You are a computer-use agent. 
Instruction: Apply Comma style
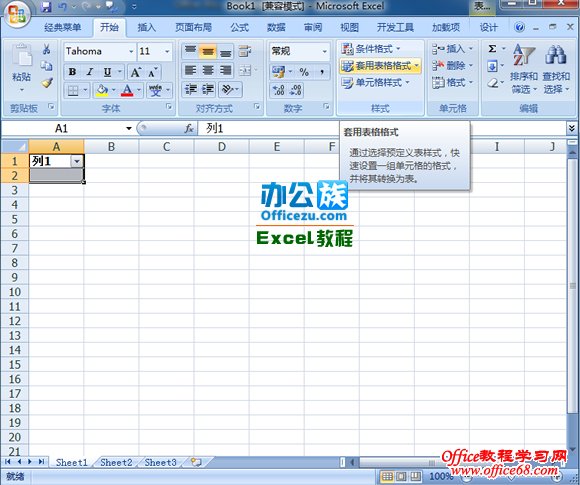coord(322,71)
